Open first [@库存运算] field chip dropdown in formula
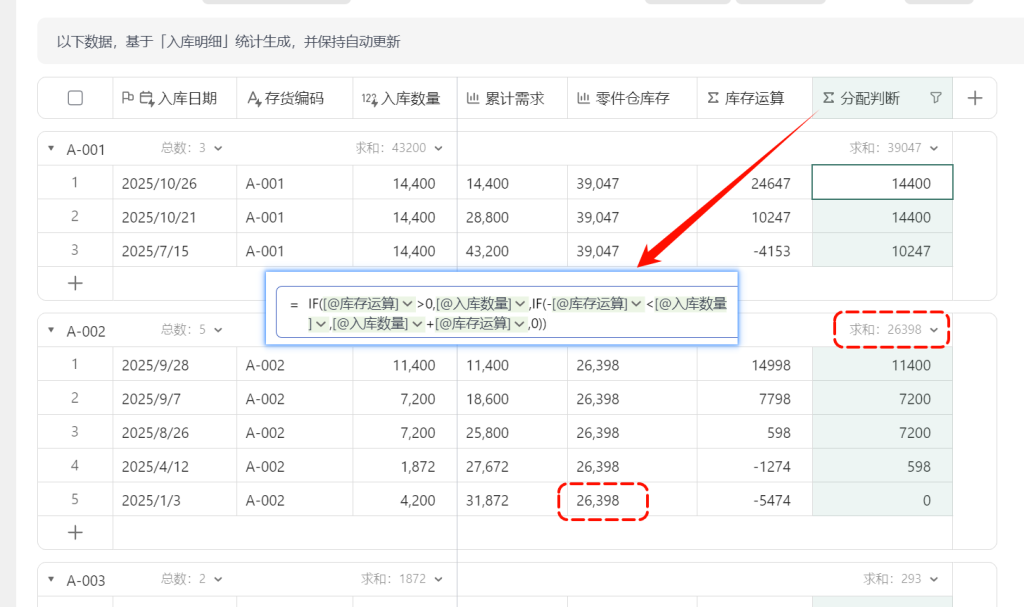 click(408, 304)
